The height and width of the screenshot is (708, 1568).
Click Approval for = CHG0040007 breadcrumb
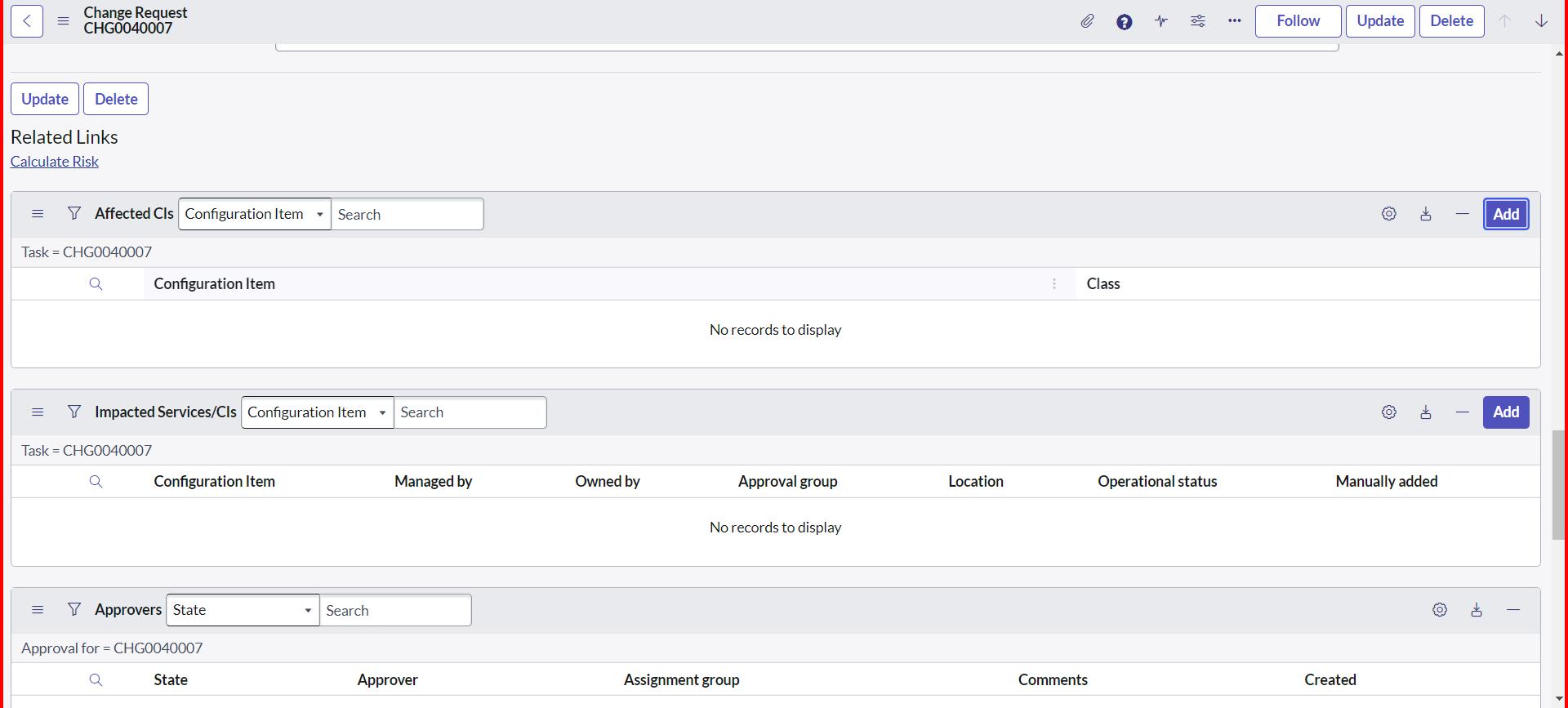[x=112, y=648]
